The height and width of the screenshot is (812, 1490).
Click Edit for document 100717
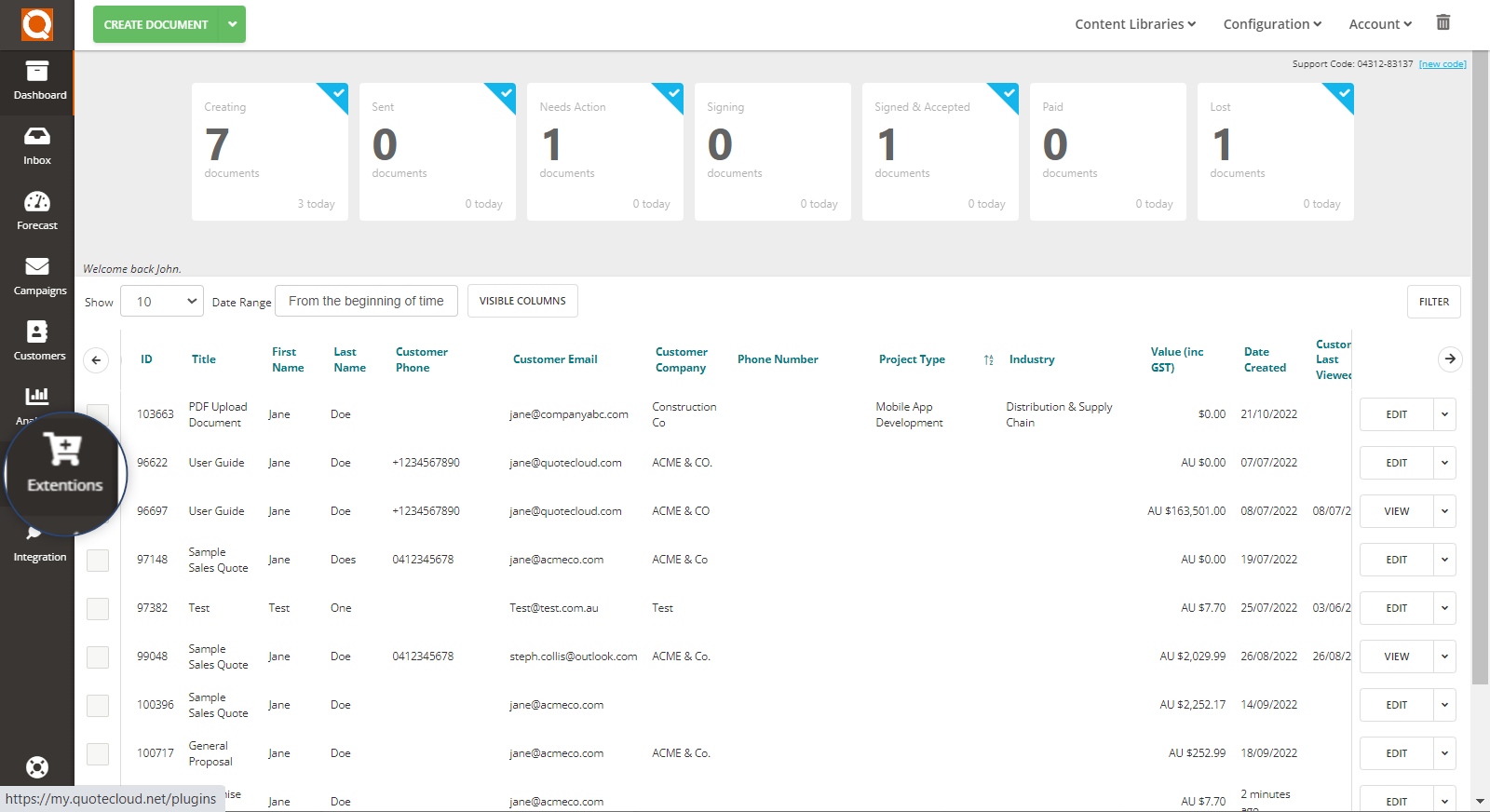pos(1397,753)
